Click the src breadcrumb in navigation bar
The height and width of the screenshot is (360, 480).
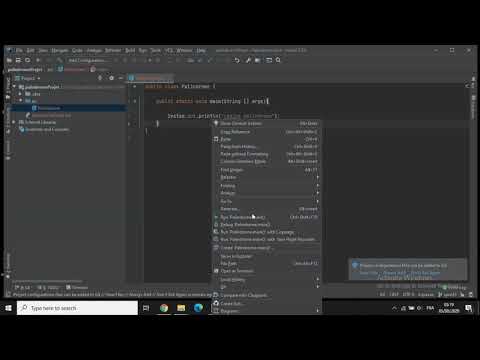click(x=50, y=70)
